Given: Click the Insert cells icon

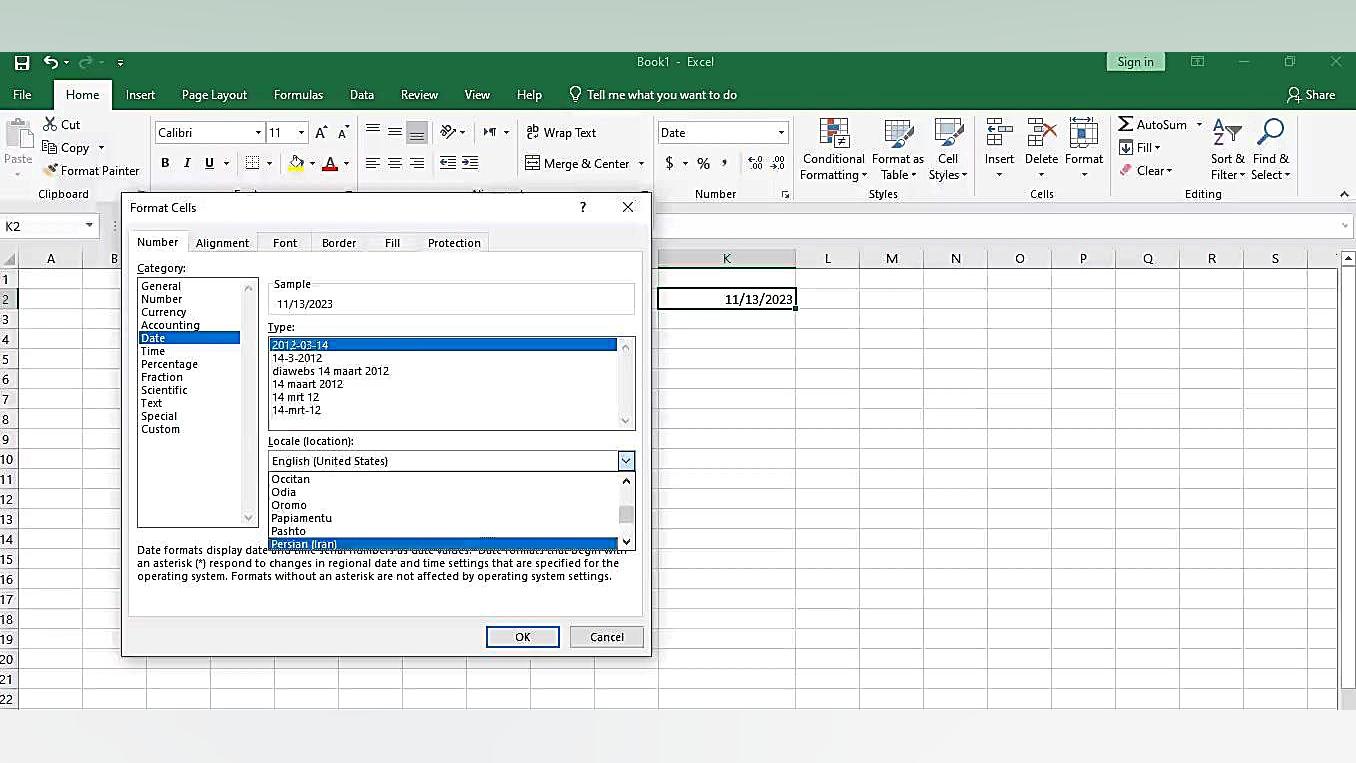Looking at the screenshot, I should [x=999, y=134].
